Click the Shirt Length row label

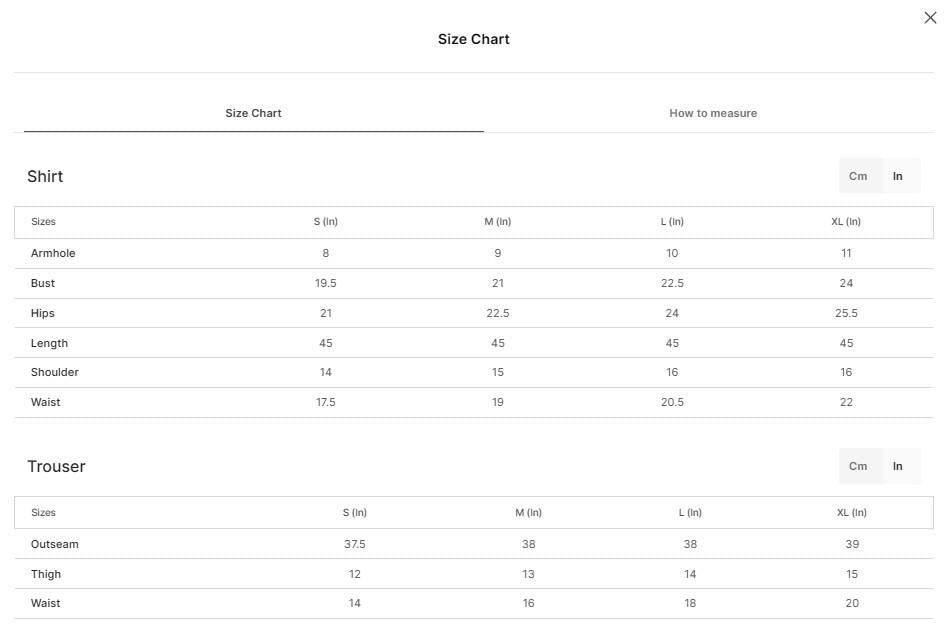click(x=49, y=343)
